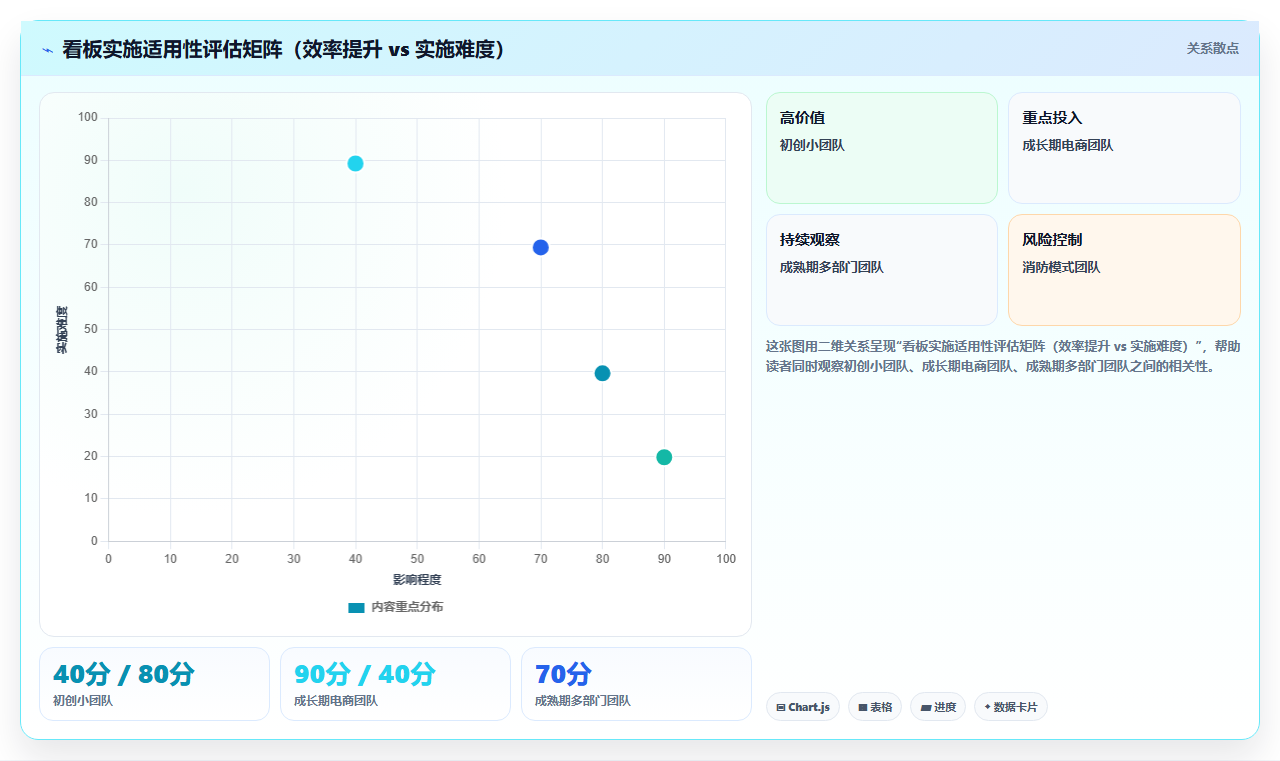This screenshot has width=1280, height=761.
Task: Click the 关系散点 label in header
Action: [1213, 48]
